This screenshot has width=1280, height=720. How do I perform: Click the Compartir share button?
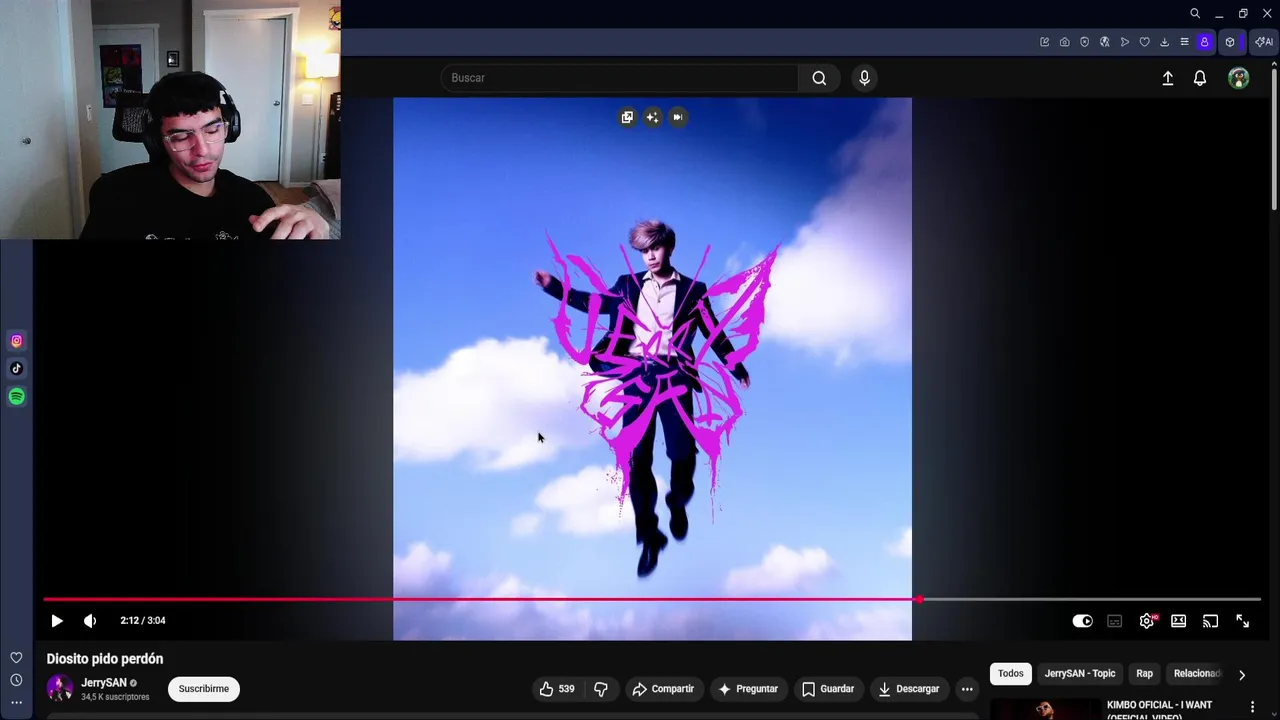click(x=663, y=689)
